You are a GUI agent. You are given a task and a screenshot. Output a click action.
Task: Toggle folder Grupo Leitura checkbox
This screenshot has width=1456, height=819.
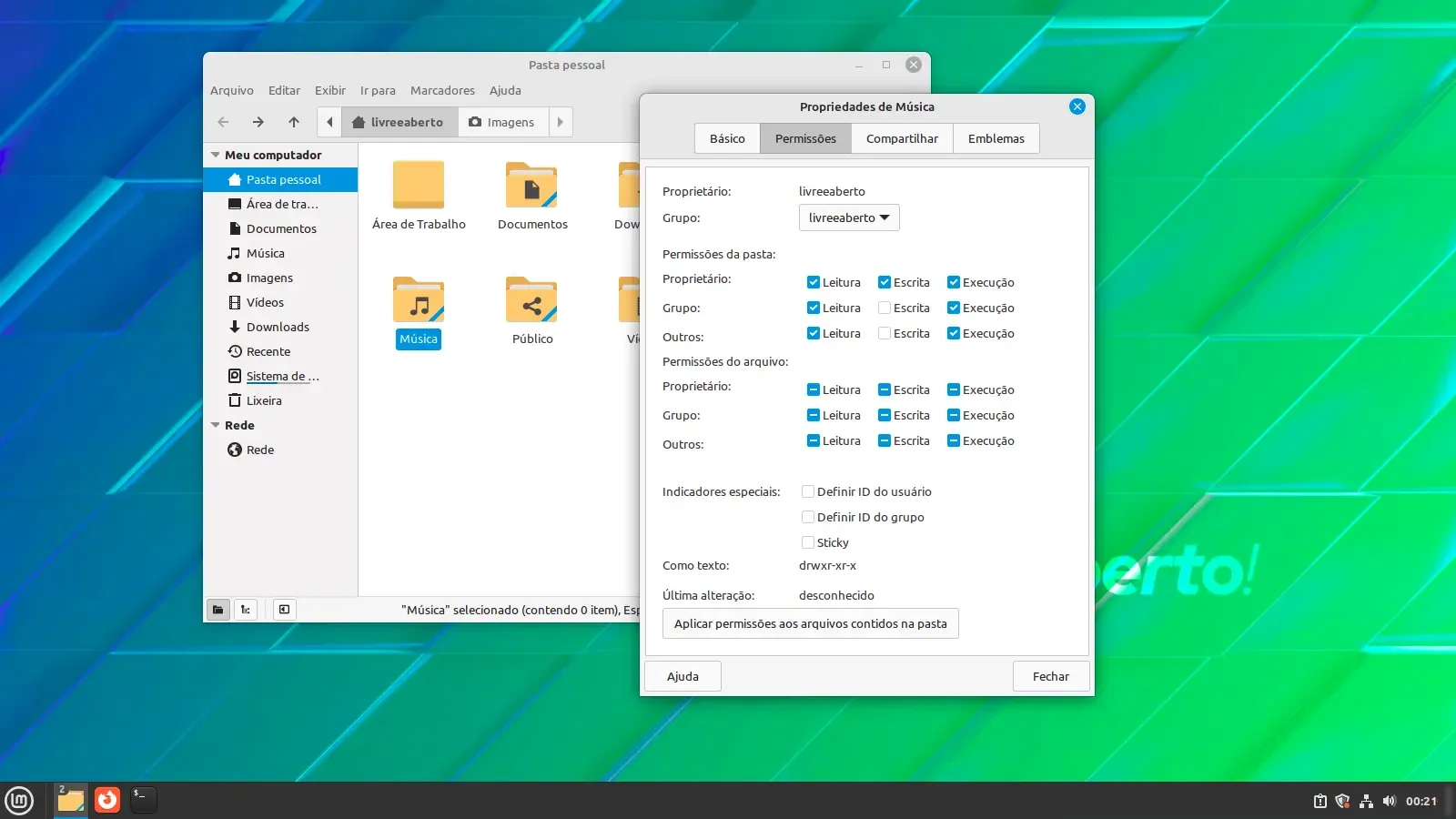click(814, 308)
